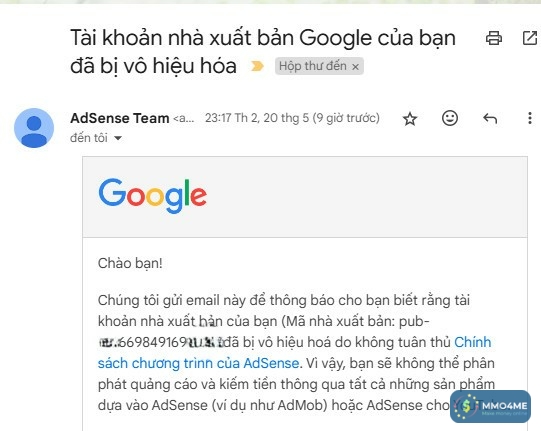Add emoji reaction to message
Image resolution: width=541 pixels, height=431 pixels.
pos(450,118)
